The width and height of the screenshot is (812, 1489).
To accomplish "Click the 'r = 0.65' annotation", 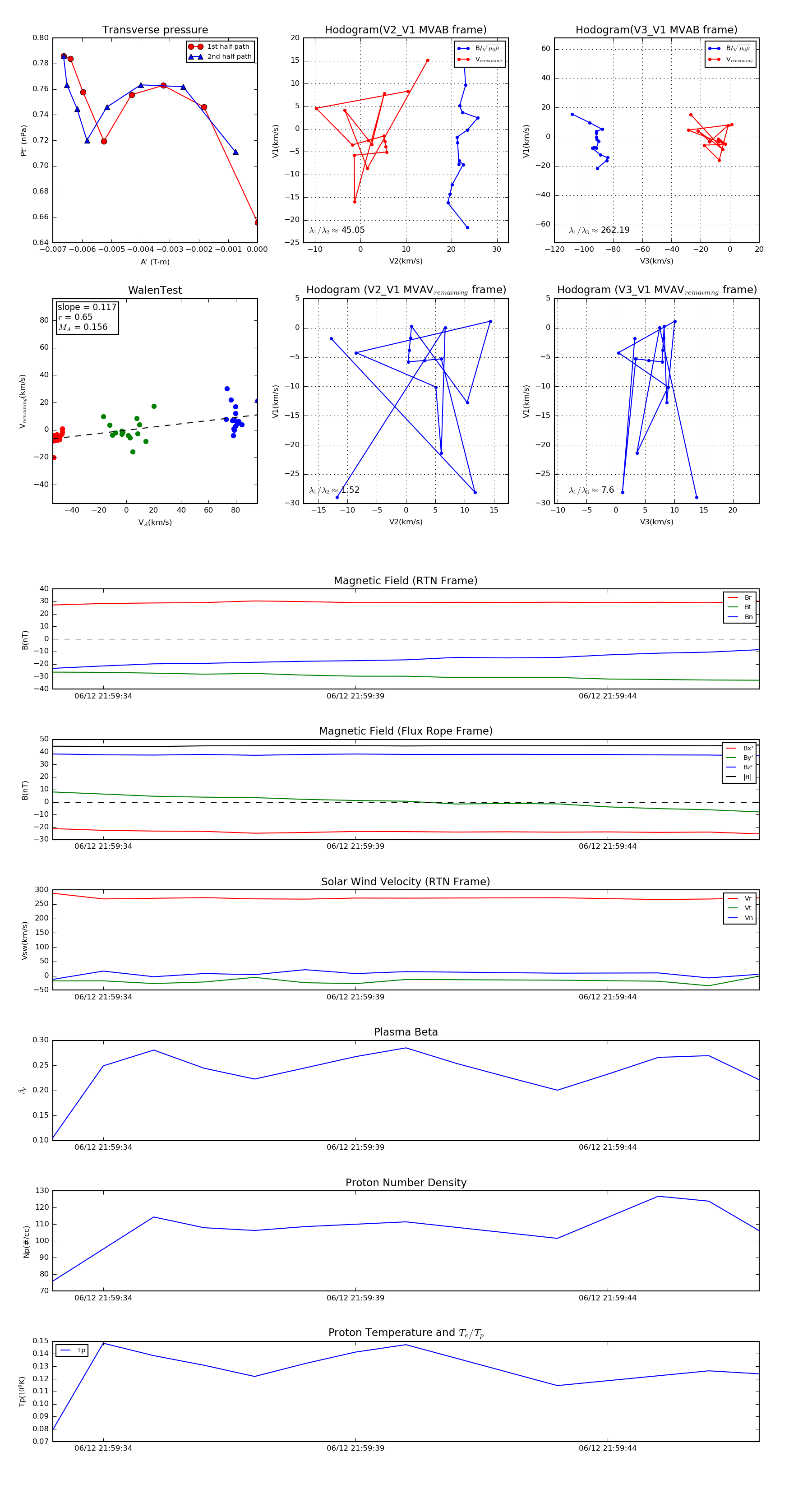I will pyautogui.click(x=75, y=317).
